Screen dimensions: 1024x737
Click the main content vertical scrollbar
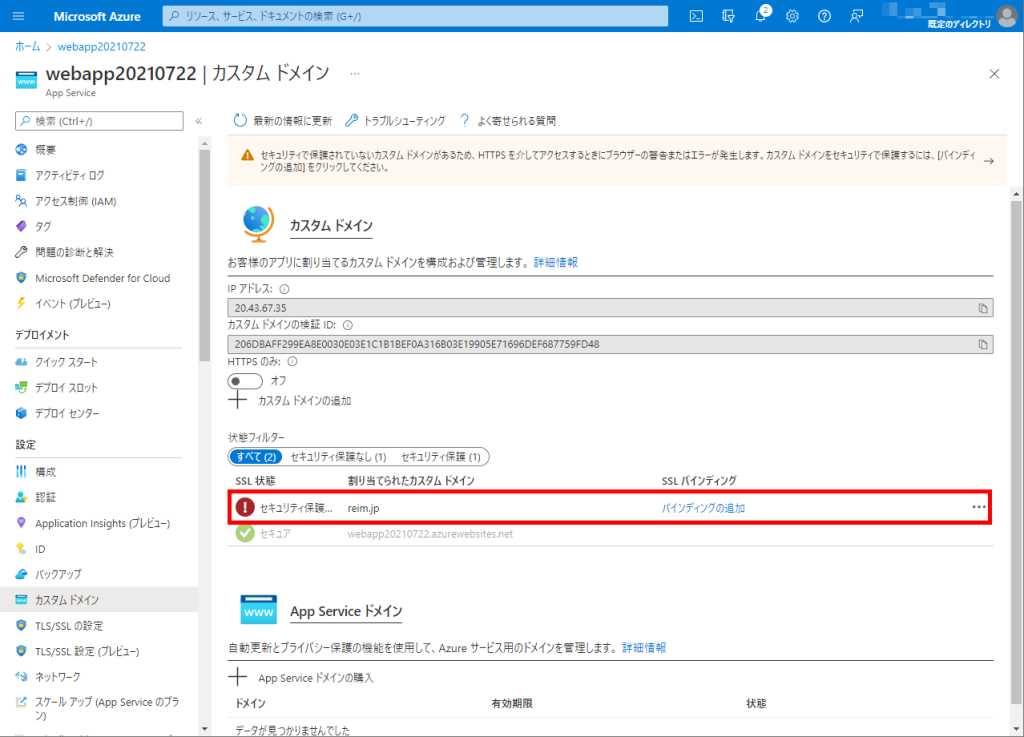(1016, 450)
